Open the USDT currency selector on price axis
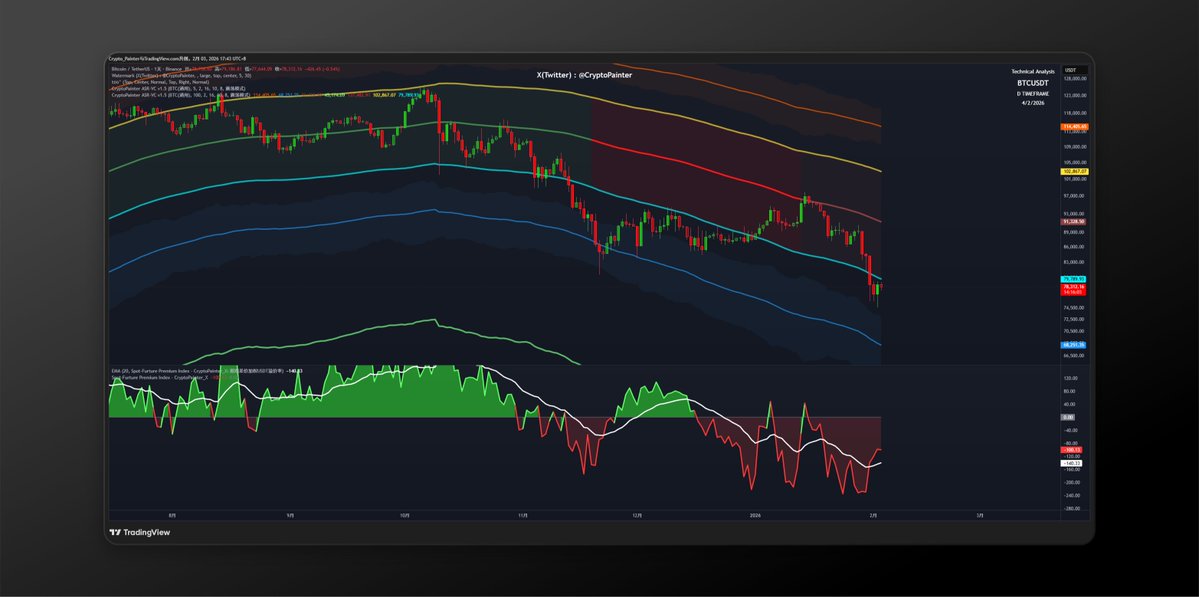1199x597 pixels. (x=1069, y=65)
